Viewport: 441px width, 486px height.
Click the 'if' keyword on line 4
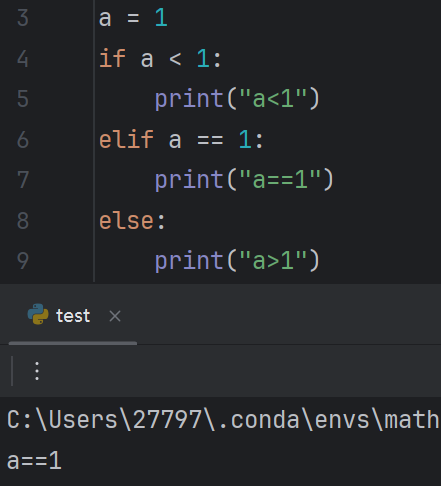pos(112,58)
